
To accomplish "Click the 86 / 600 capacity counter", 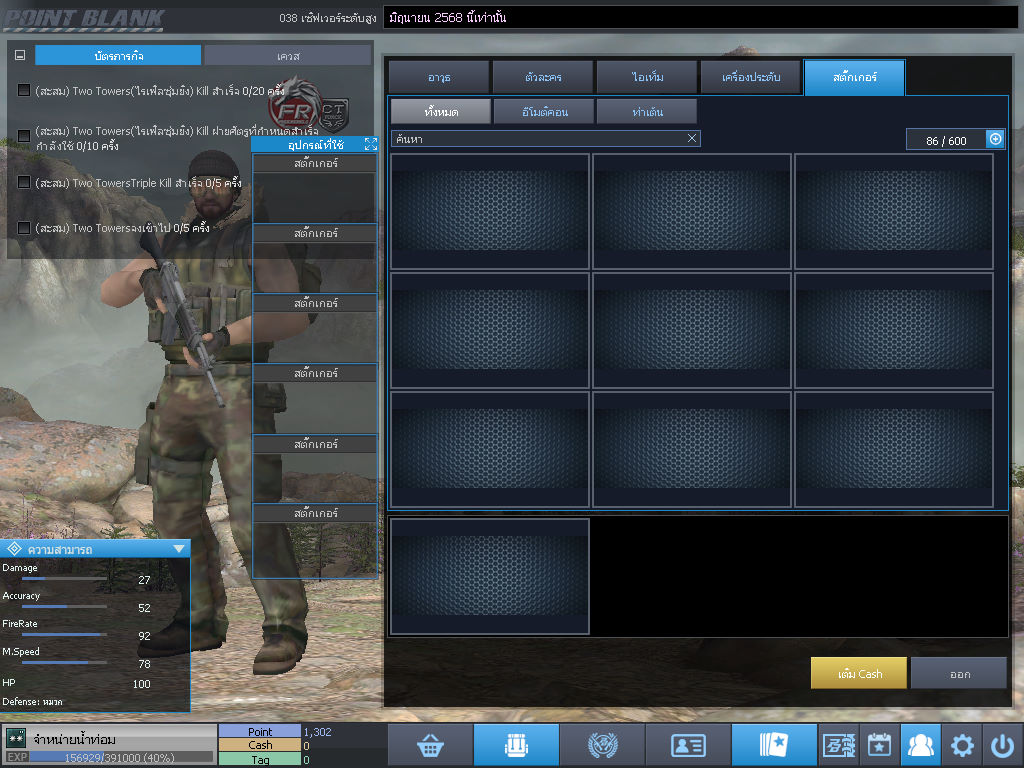I will tap(946, 140).
